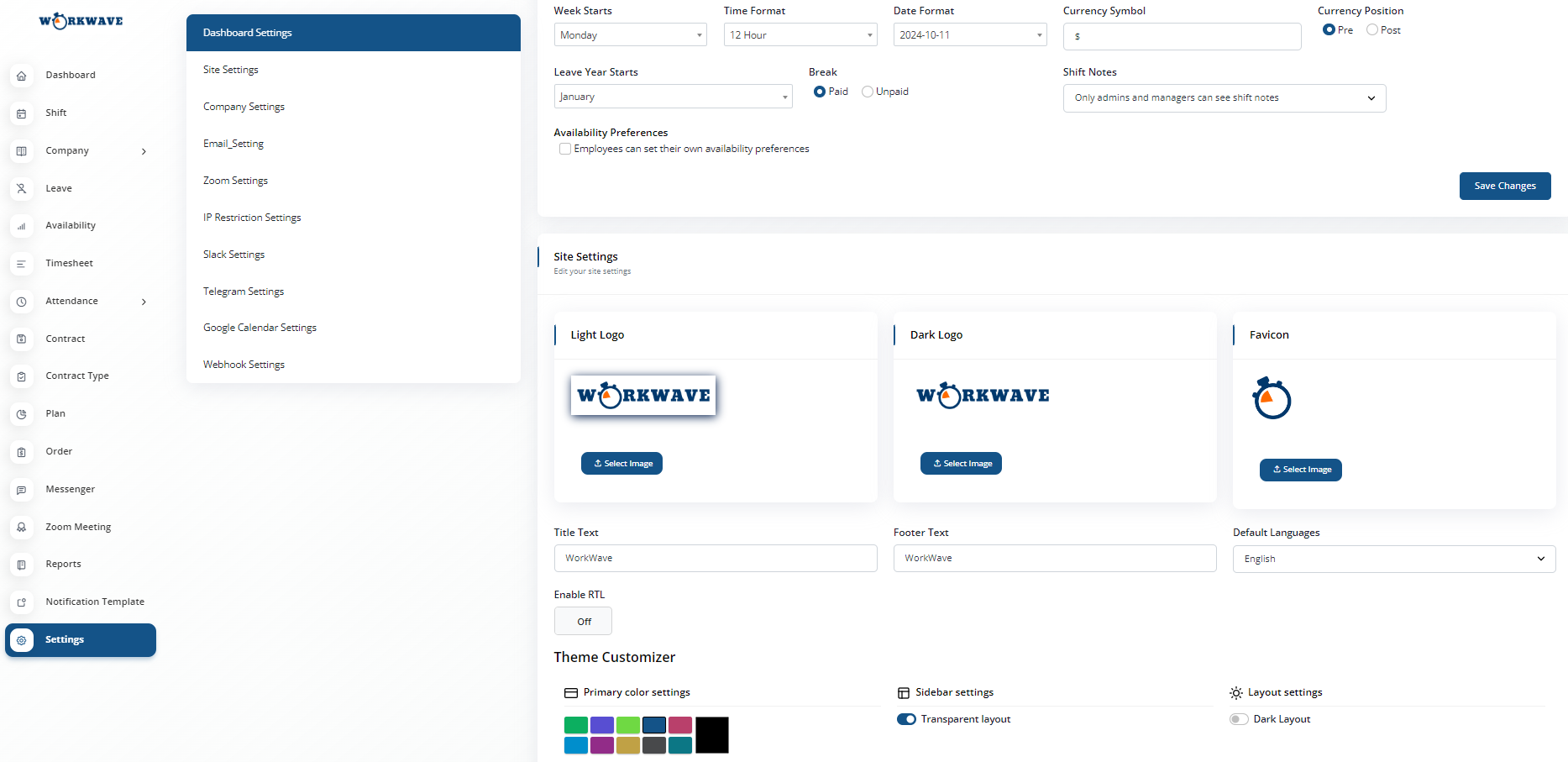Click the Attendance clock icon in sidebar
Screen dimensions: 1568x762
[x=22, y=302]
